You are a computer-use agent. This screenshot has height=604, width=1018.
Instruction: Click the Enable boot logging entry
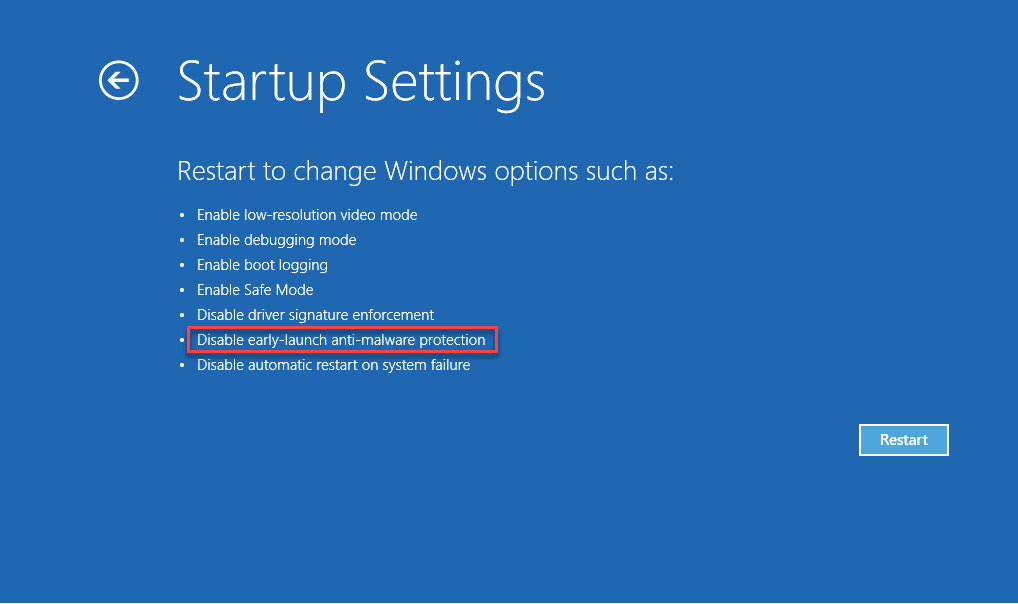[262, 265]
